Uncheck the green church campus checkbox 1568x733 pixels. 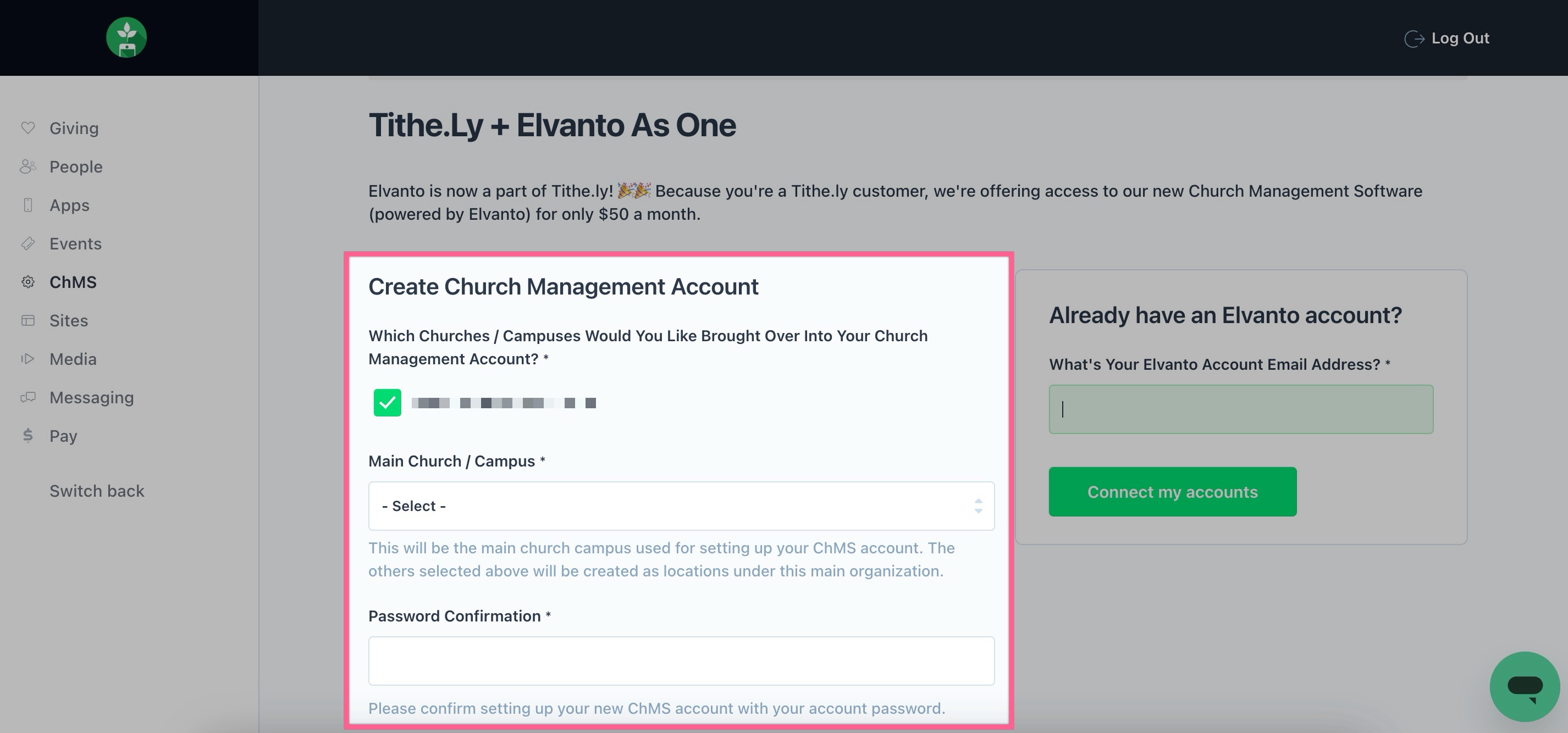pyautogui.click(x=387, y=403)
